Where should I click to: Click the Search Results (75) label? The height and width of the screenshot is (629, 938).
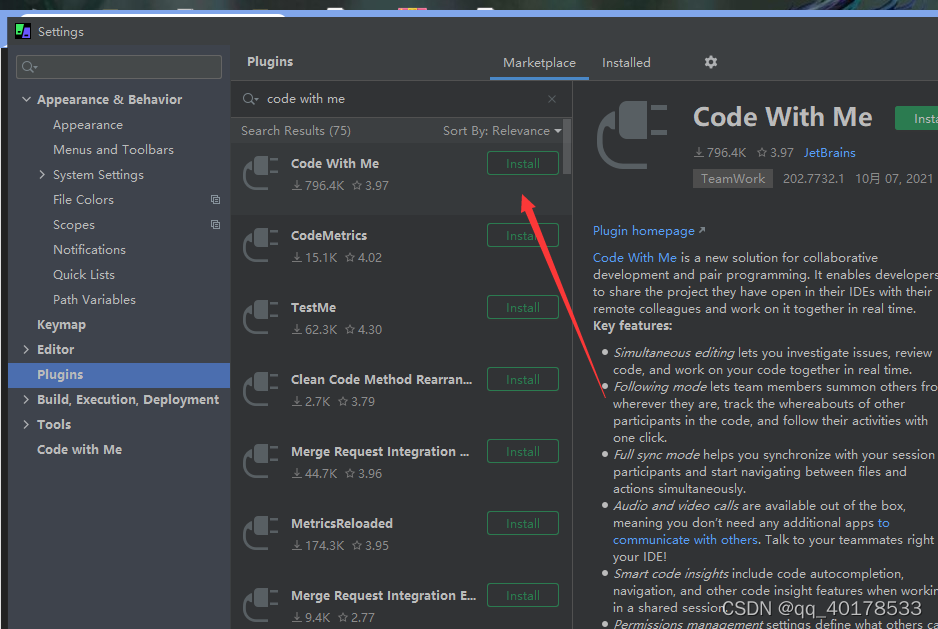tap(296, 130)
